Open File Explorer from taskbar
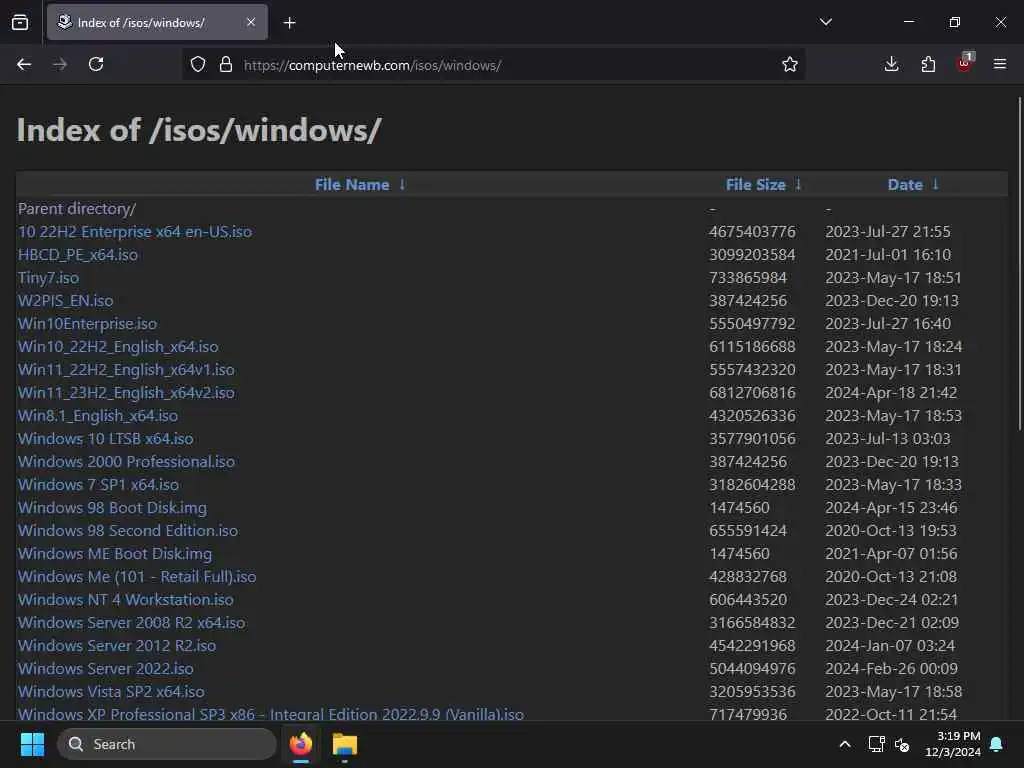 [345, 744]
